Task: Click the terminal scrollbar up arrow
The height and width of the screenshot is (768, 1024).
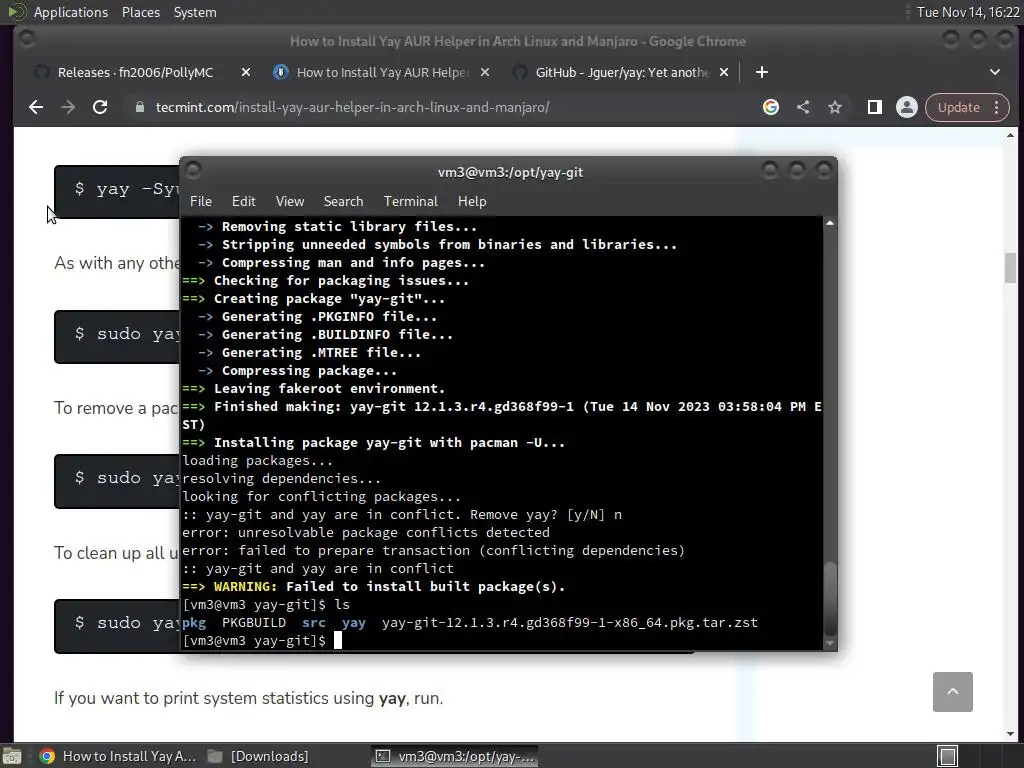Action: [x=830, y=223]
